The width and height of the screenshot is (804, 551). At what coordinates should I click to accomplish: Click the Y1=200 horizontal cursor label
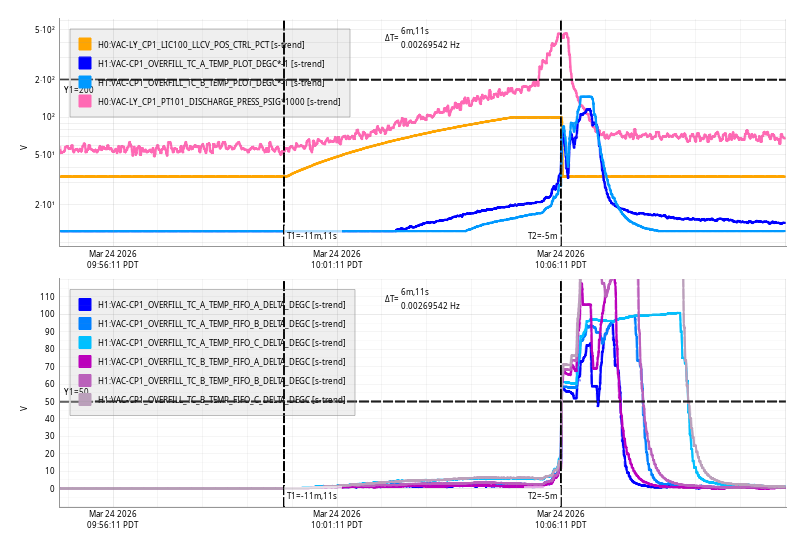pyautogui.click(x=78, y=90)
